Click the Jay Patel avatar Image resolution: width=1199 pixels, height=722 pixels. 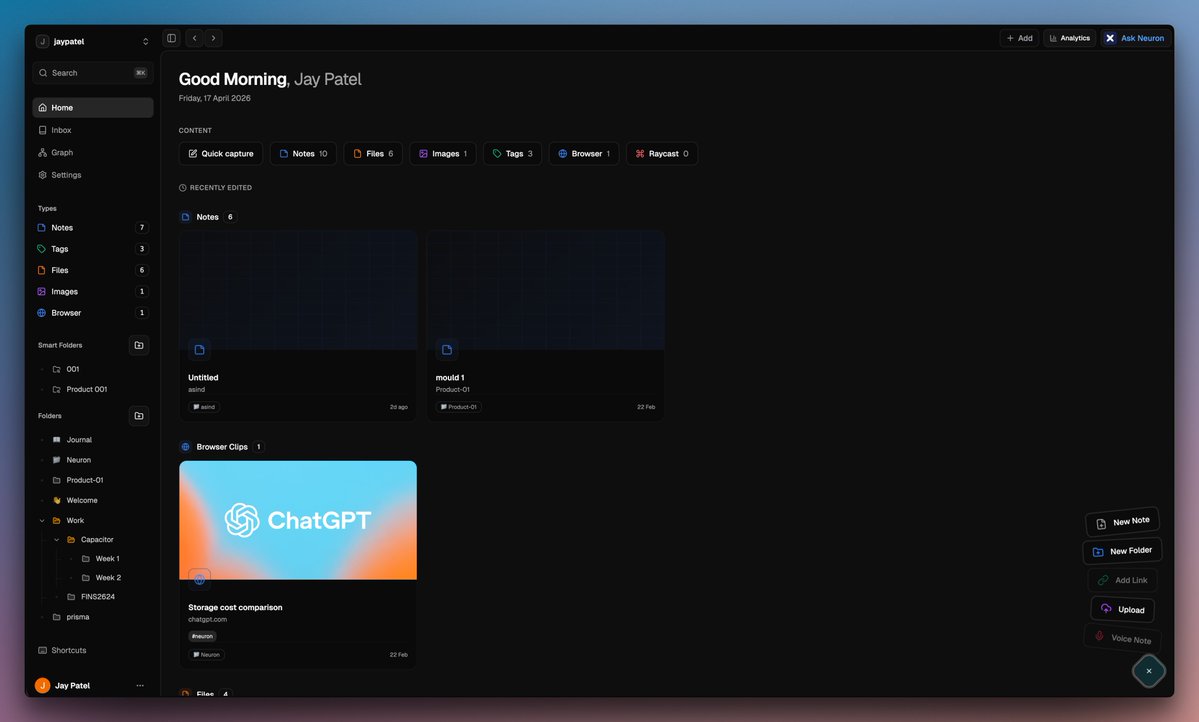tap(43, 685)
